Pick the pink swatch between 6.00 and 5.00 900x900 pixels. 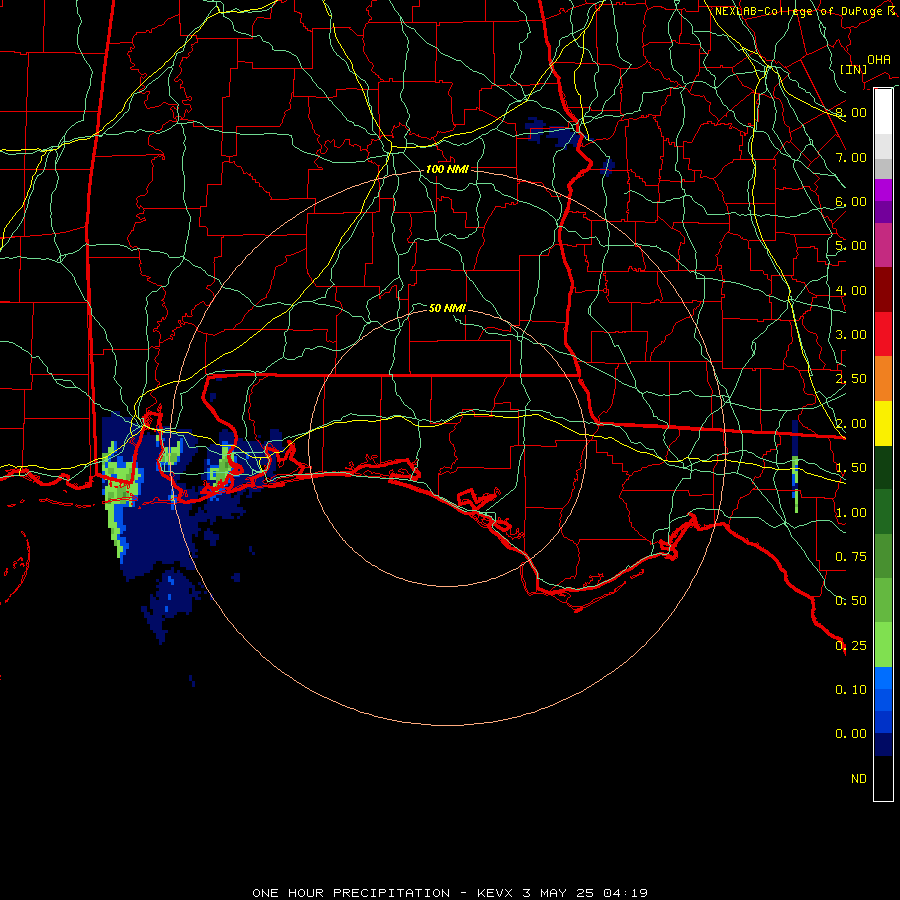coord(883,245)
